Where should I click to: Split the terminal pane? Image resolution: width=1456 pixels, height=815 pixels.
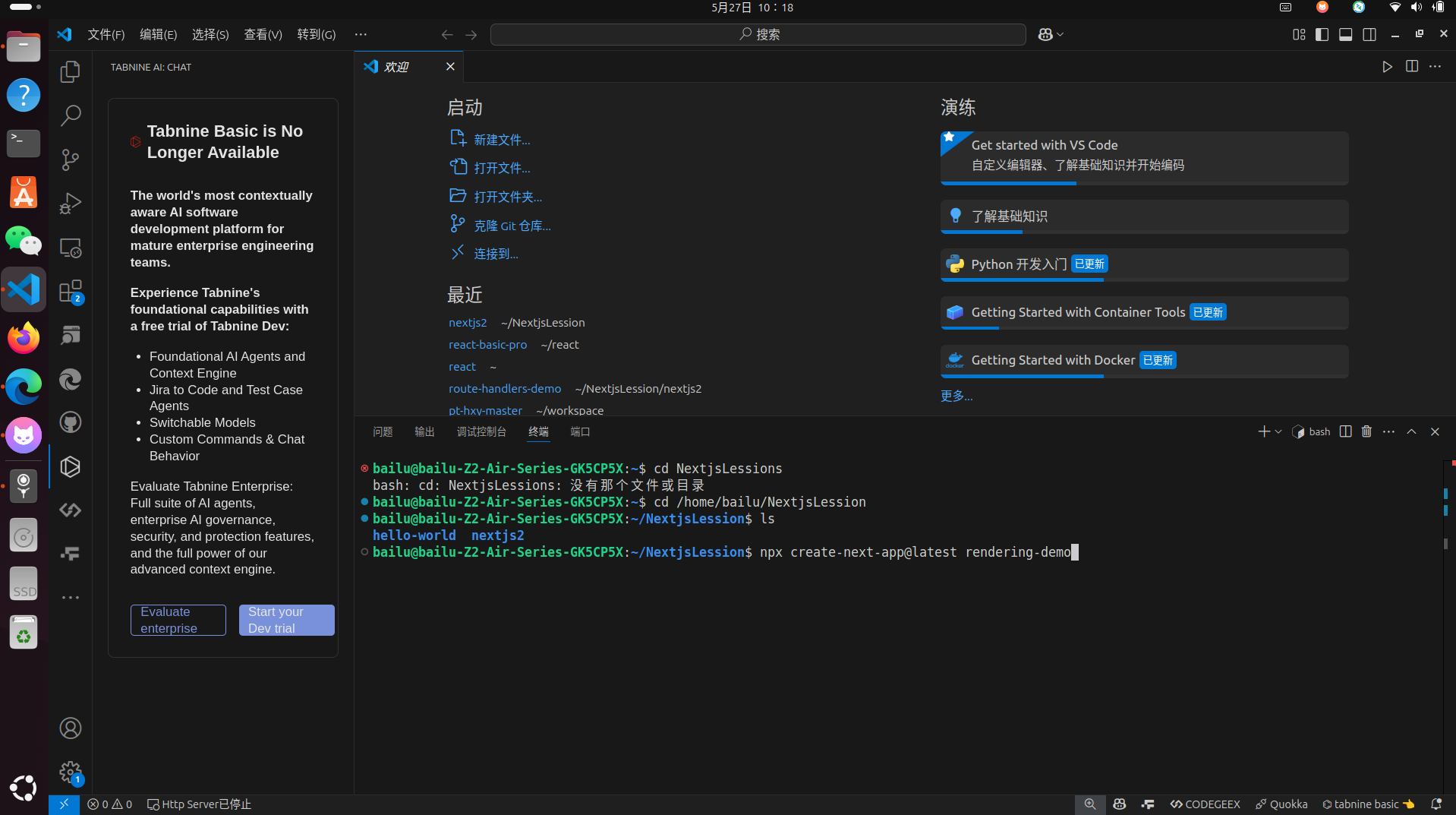click(1345, 431)
